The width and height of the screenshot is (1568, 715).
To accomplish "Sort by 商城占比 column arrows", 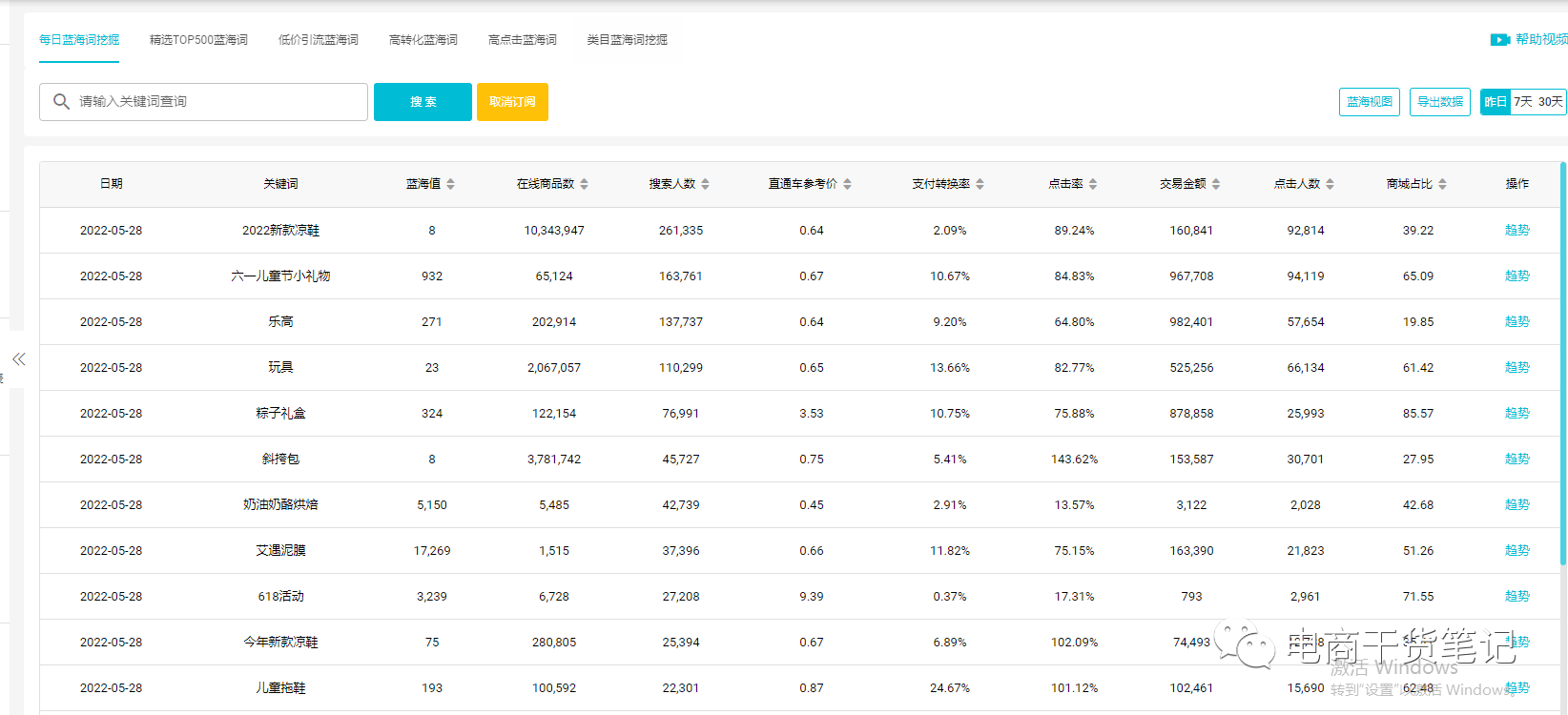I will coord(1442,184).
